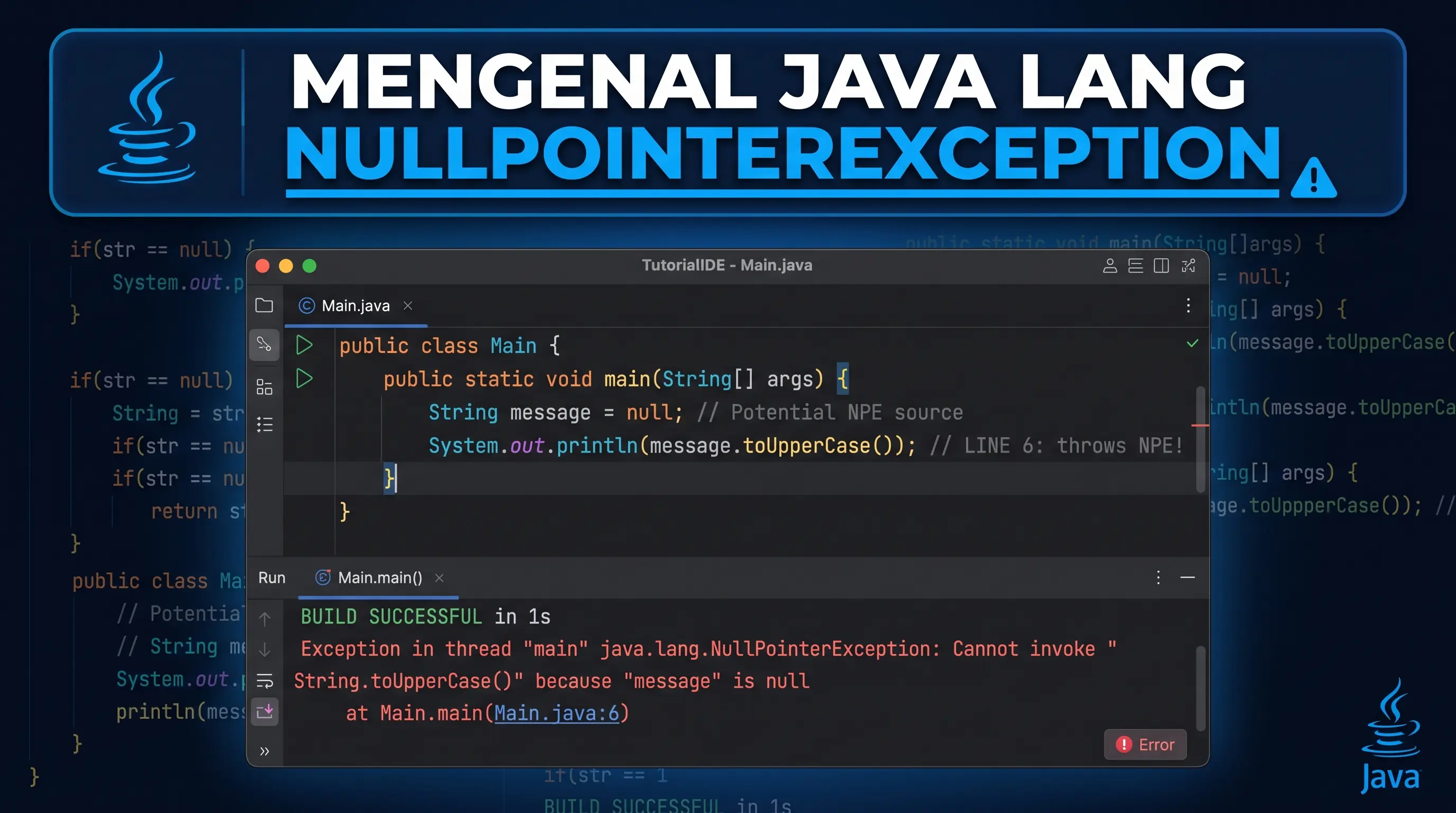Click the green inspection checkmark in editor
This screenshot has height=813, width=1456.
coord(1193,343)
